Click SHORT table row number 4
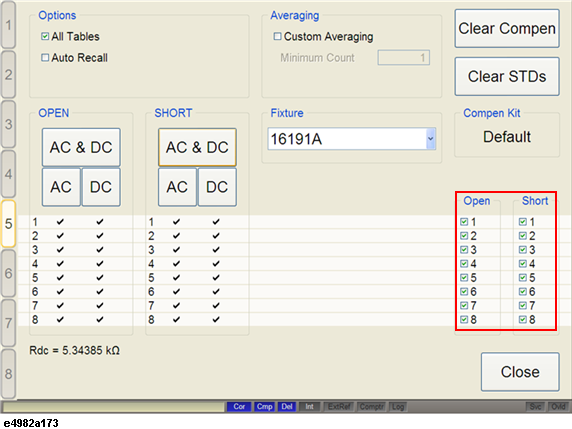 coord(151,263)
